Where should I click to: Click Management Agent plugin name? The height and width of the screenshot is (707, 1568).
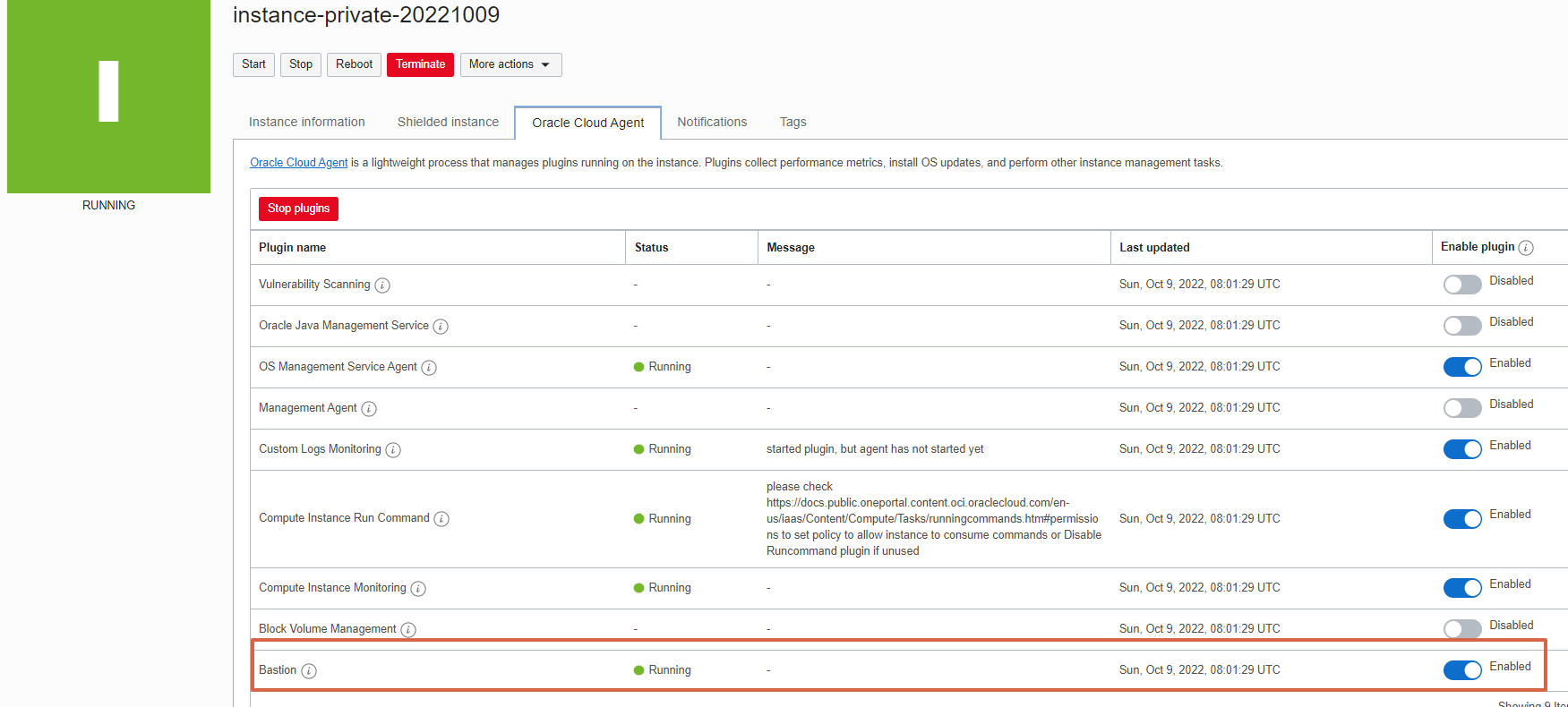tap(307, 408)
